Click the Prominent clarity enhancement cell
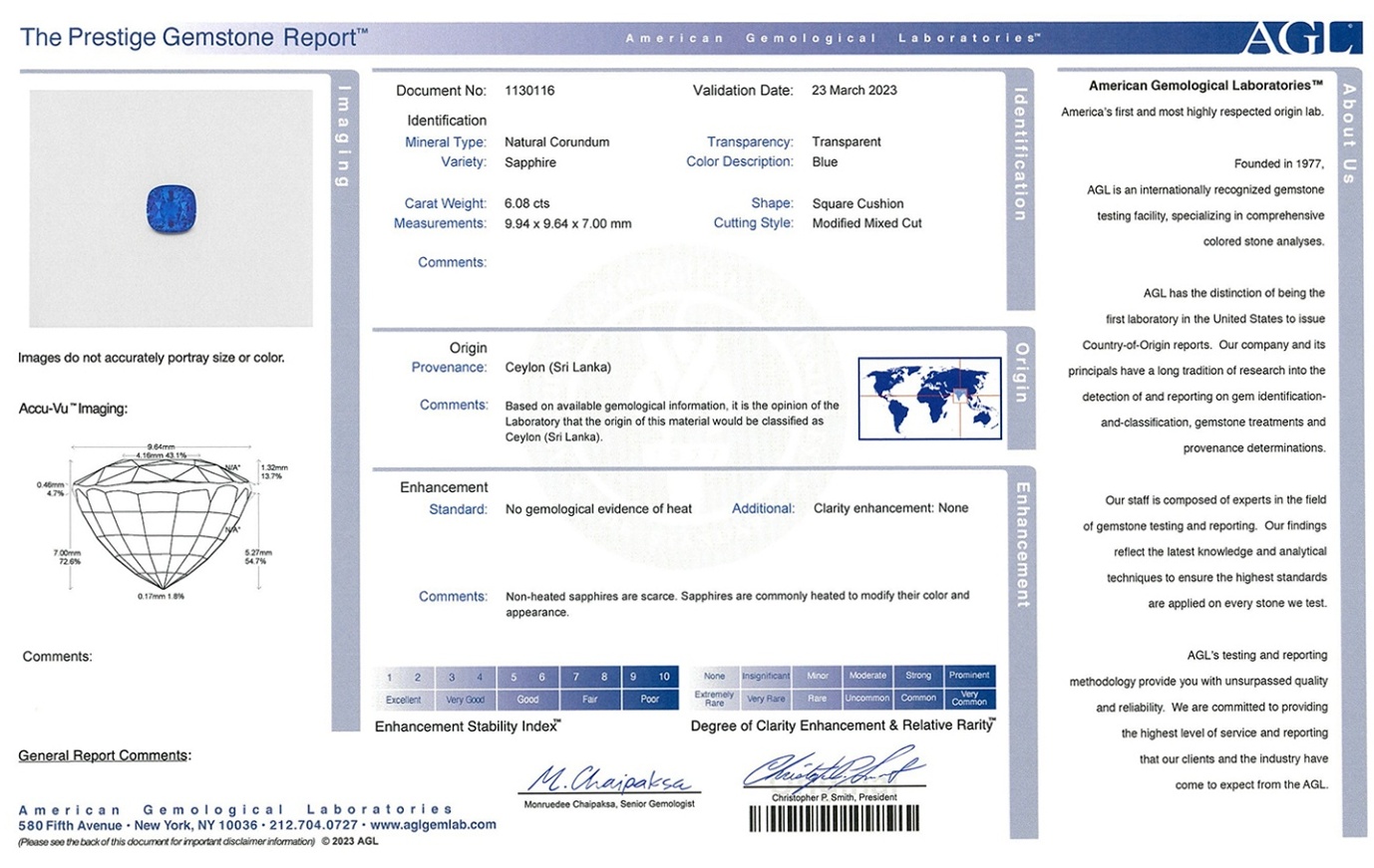Viewport: 1374px width, 868px height. pos(968,676)
